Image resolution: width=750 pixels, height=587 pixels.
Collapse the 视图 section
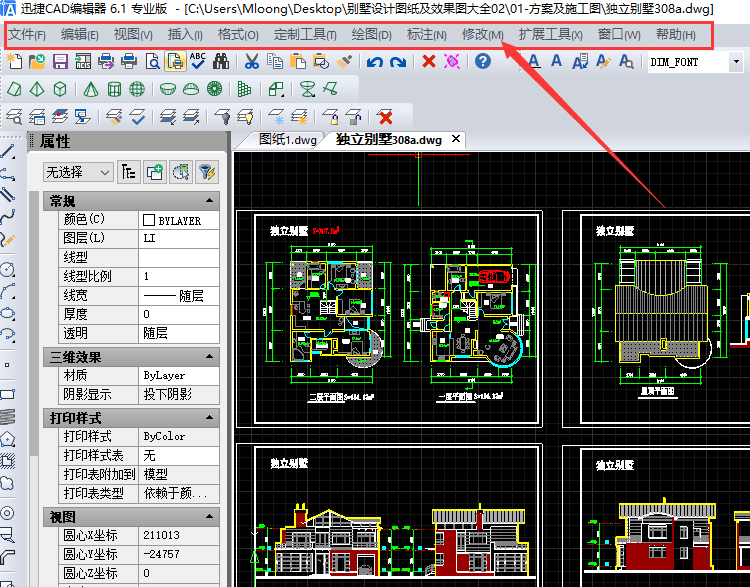pyautogui.click(x=210, y=516)
